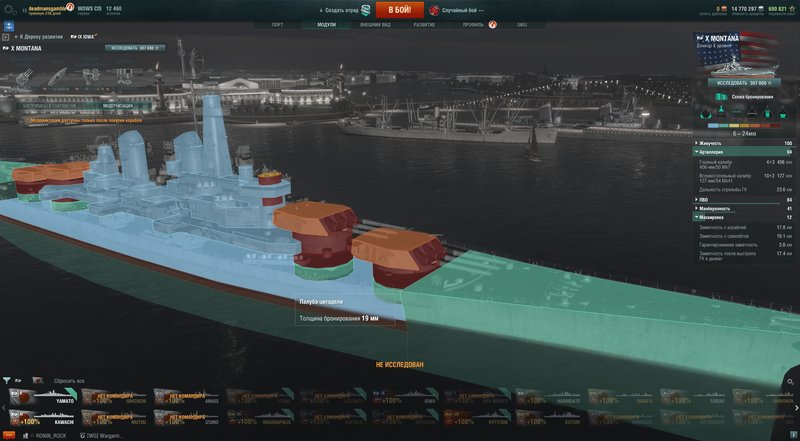This screenshot has height=441, width=800.
Task: Click the armor thickness color scale bar
Action: tap(745, 126)
